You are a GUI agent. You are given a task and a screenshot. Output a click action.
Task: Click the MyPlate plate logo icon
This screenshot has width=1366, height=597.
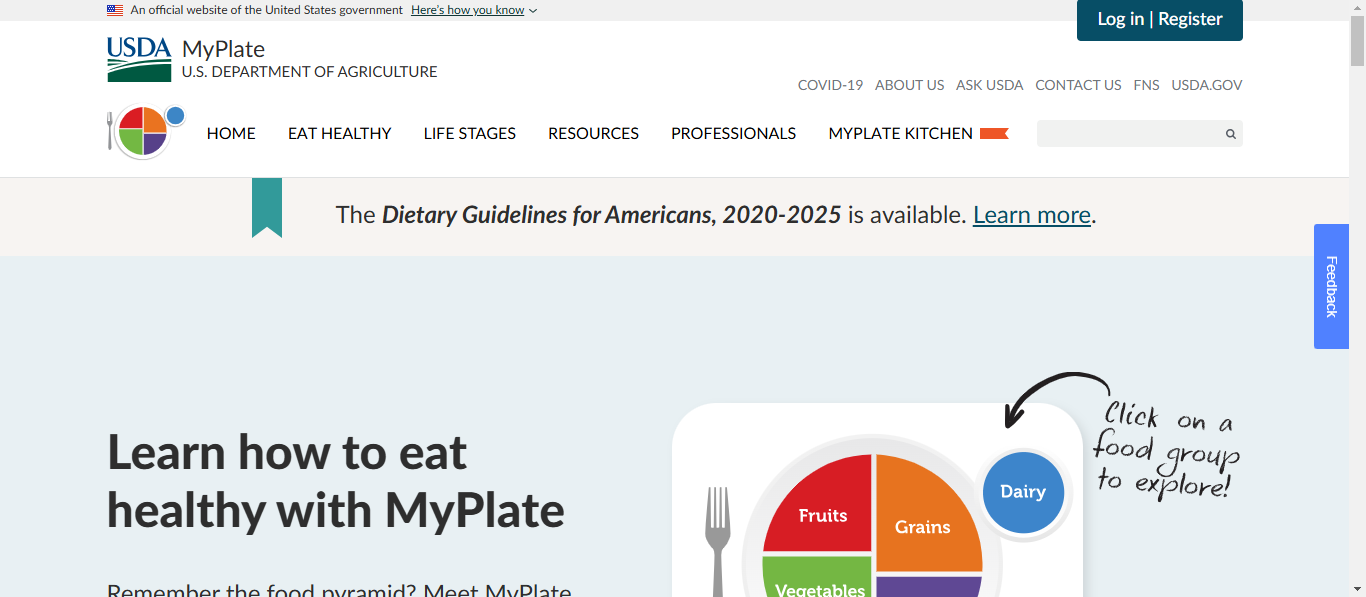[146, 131]
